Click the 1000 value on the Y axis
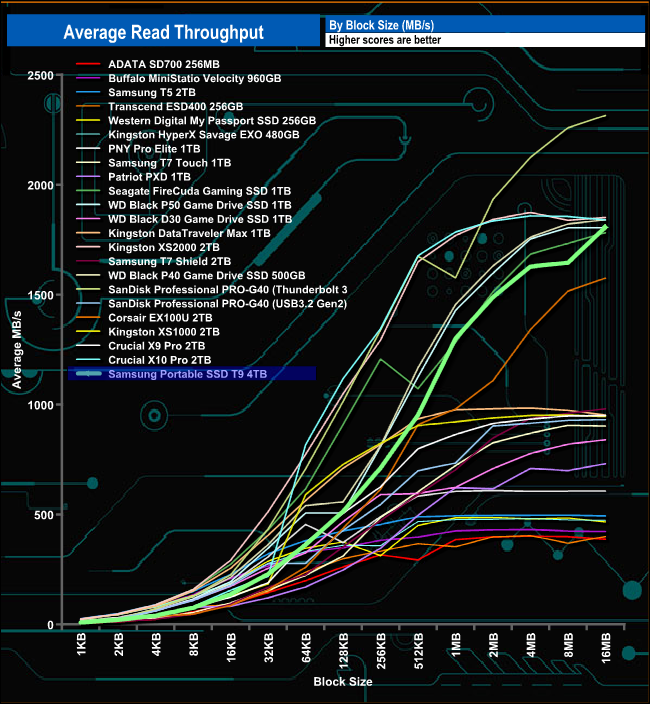The width and height of the screenshot is (650, 704). (x=40, y=405)
